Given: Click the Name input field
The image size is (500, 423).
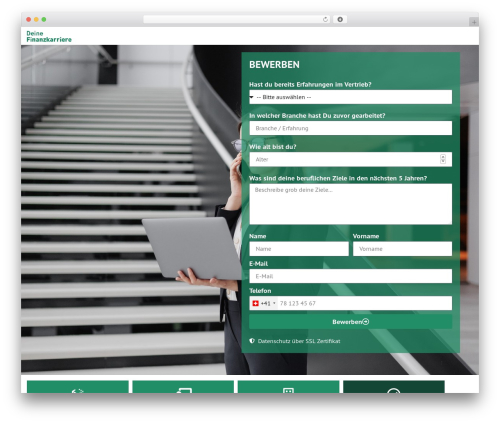Looking at the screenshot, I should (x=299, y=249).
